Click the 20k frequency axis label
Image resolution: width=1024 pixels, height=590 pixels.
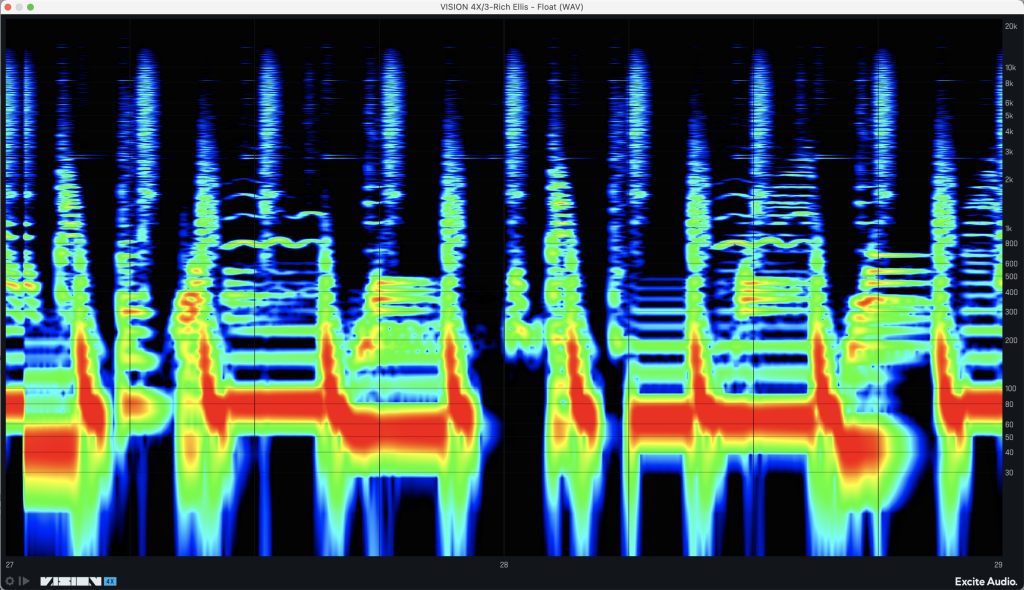point(1011,27)
